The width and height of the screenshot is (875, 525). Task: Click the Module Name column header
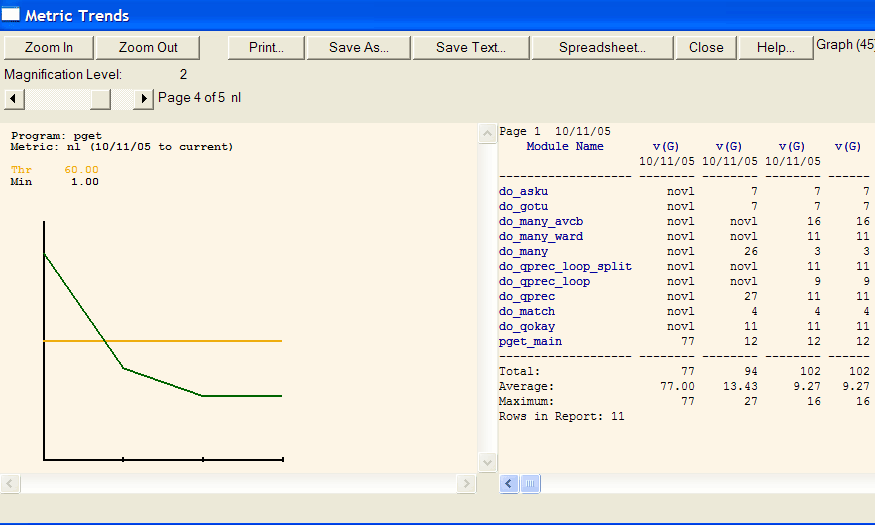[x=565, y=146]
